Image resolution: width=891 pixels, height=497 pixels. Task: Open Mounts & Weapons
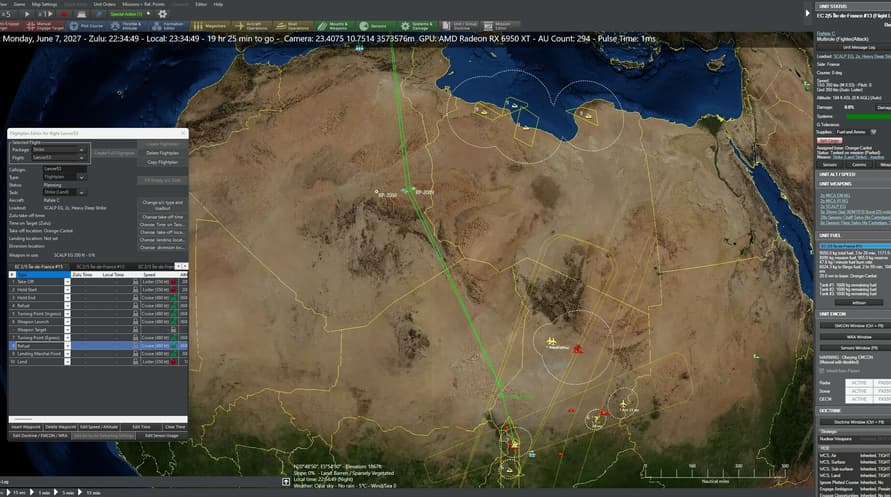(334, 26)
